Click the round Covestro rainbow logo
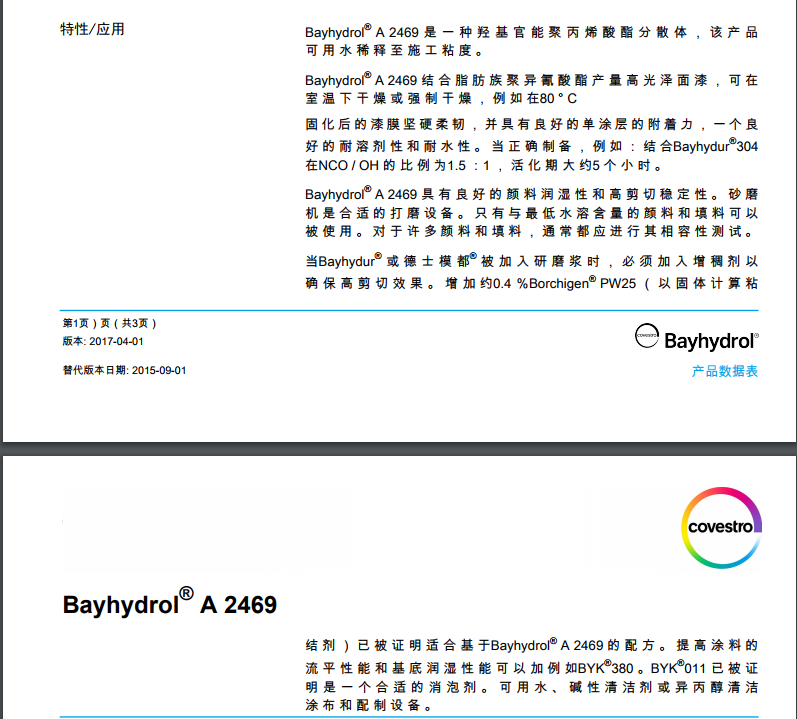 click(724, 526)
